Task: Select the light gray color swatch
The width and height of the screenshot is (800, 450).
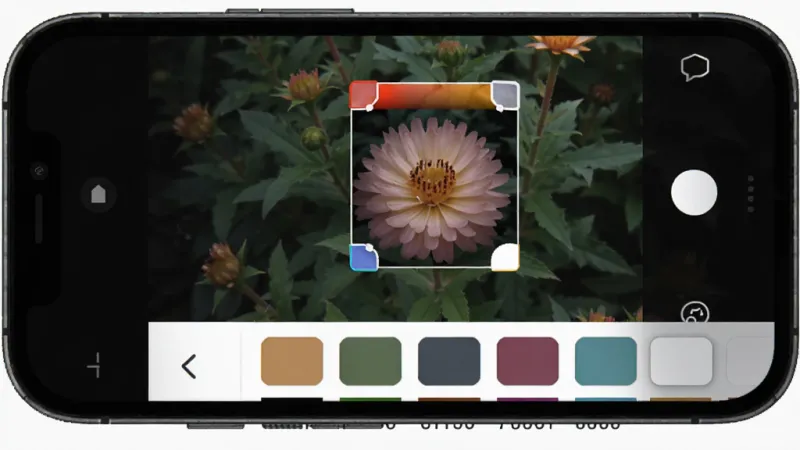Action: (x=681, y=361)
